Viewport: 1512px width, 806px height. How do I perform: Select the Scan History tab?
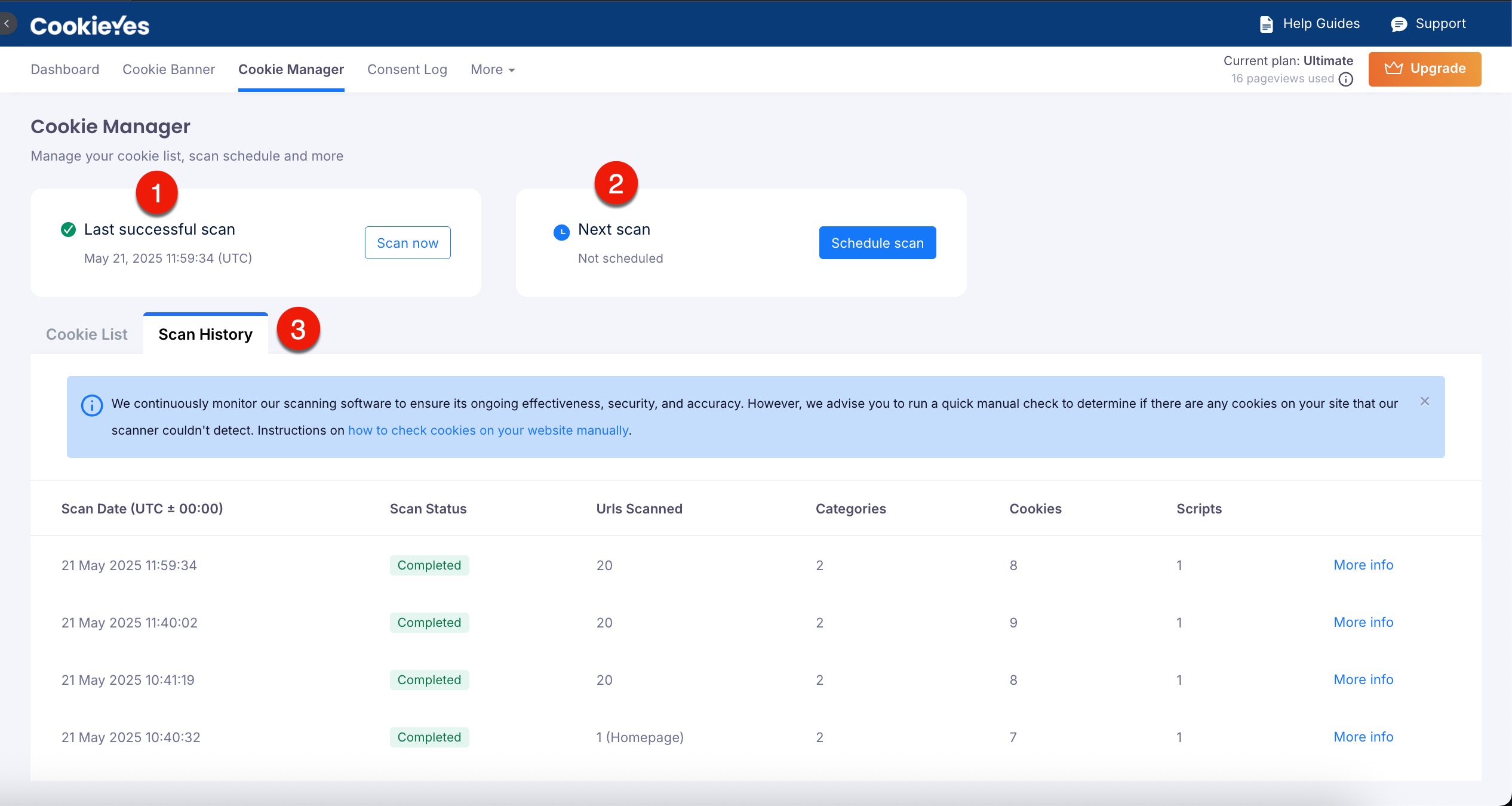point(205,334)
